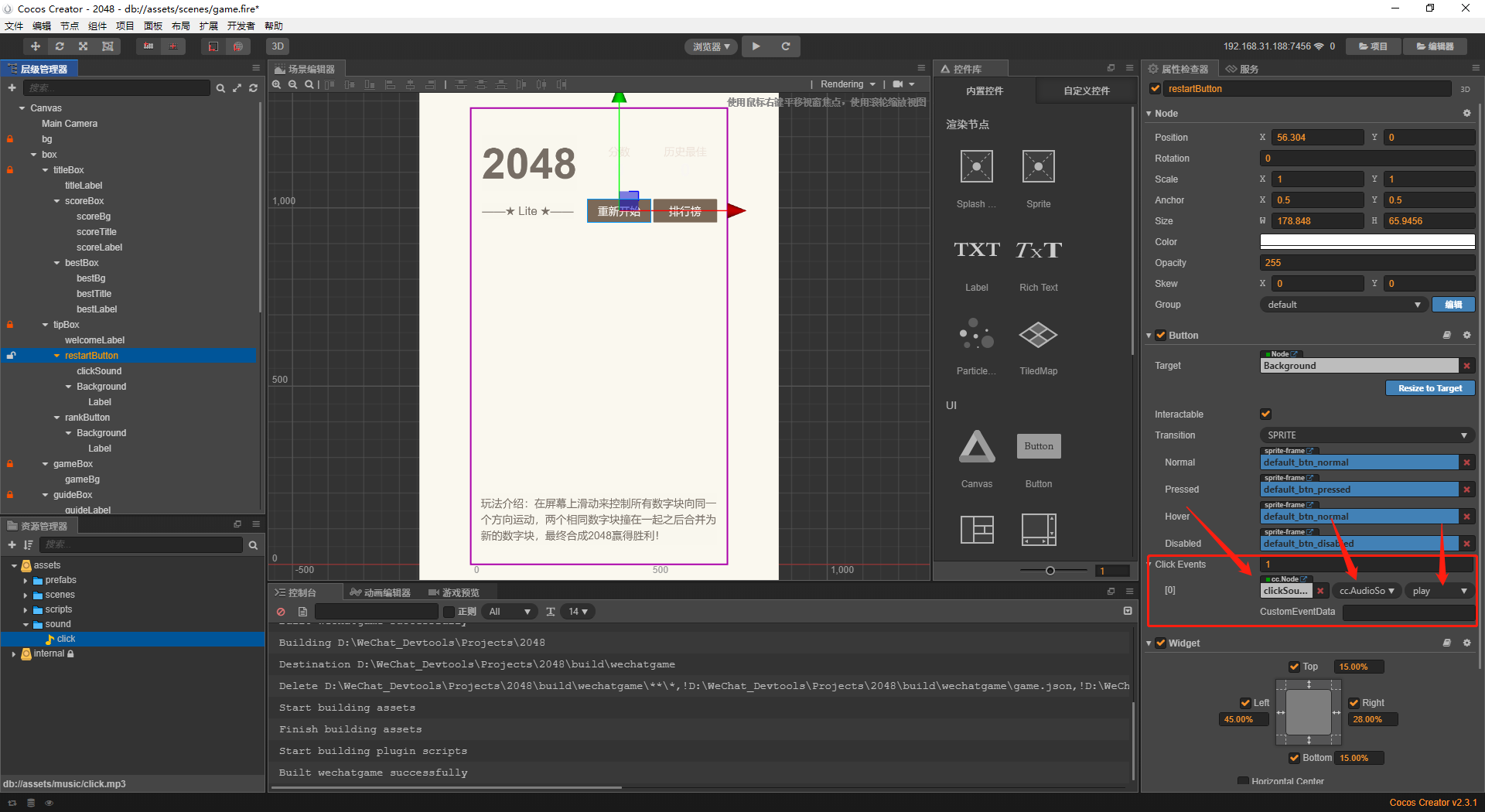This screenshot has height=812, width=1485.
Task: Open console font size 14 dropdown
Action: (578, 612)
